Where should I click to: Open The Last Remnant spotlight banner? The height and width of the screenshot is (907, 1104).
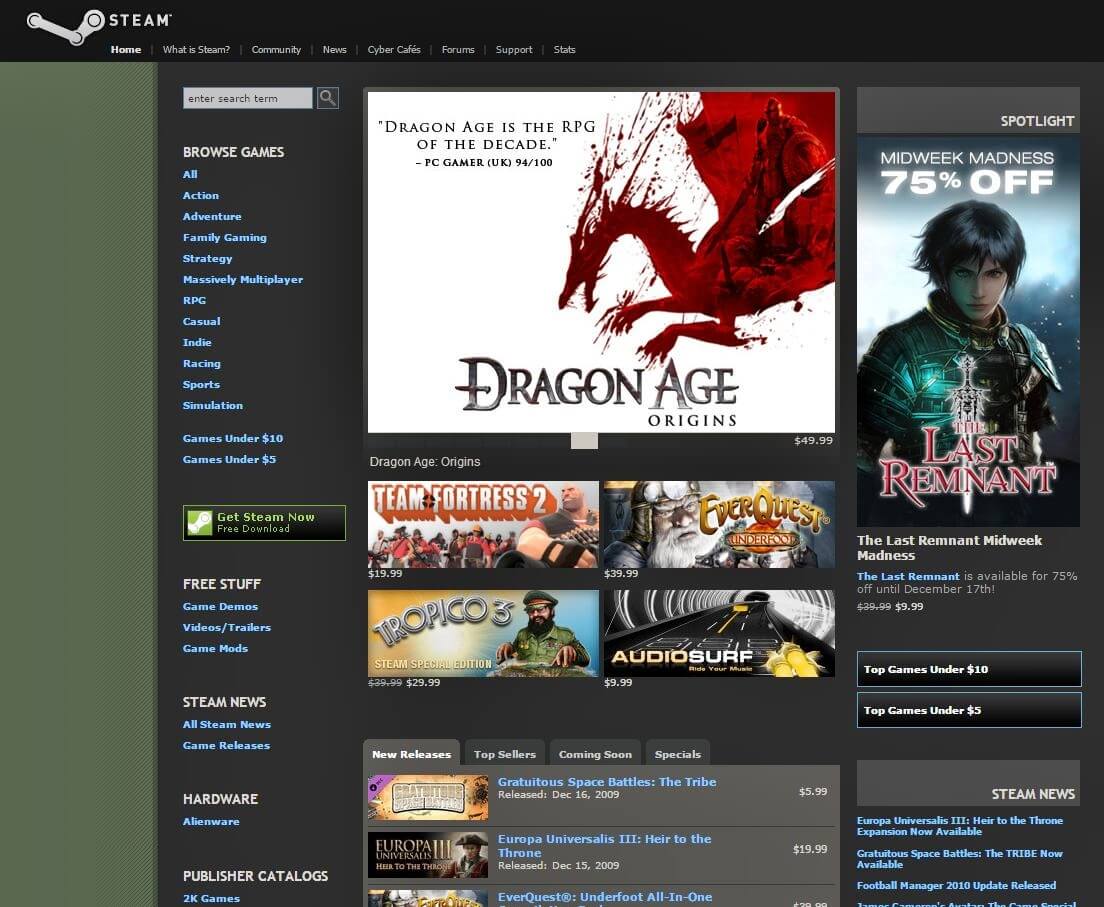tap(967, 331)
